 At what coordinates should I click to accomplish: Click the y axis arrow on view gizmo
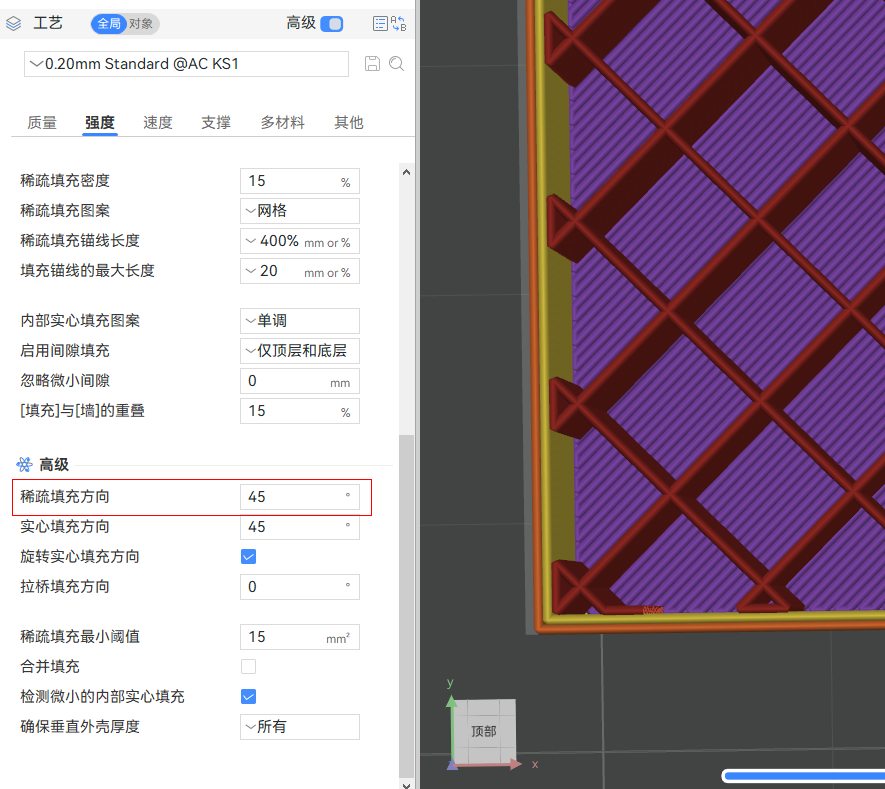pos(452,700)
